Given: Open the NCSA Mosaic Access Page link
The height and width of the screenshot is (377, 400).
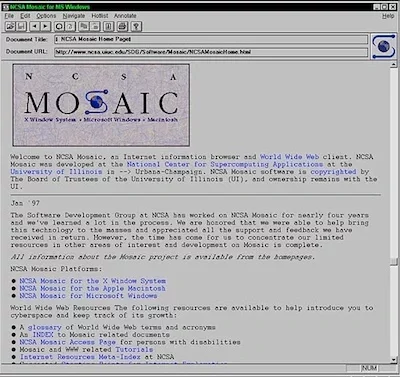Looking at the screenshot, I should click(67, 342).
